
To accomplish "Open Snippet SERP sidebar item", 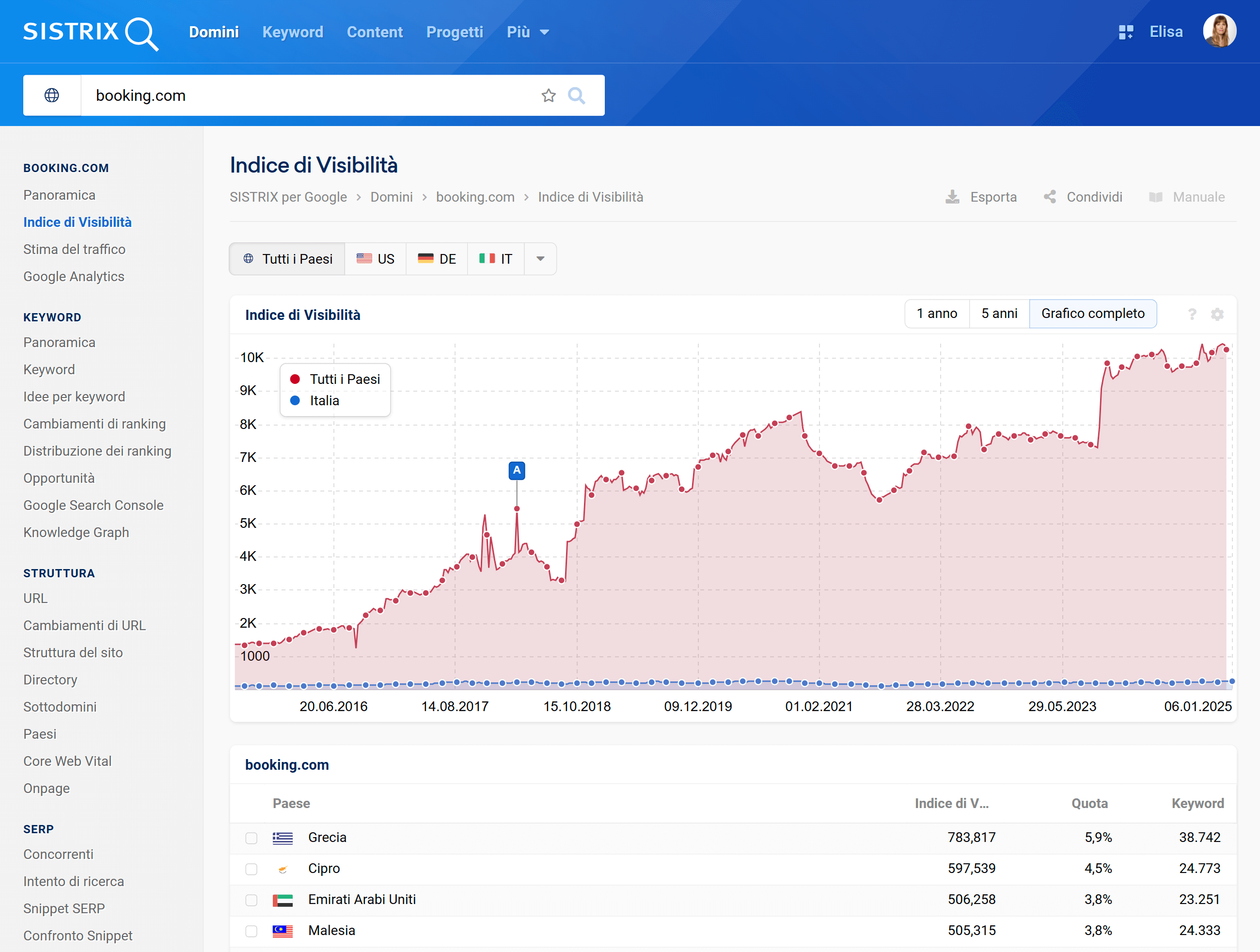I will coord(64,909).
